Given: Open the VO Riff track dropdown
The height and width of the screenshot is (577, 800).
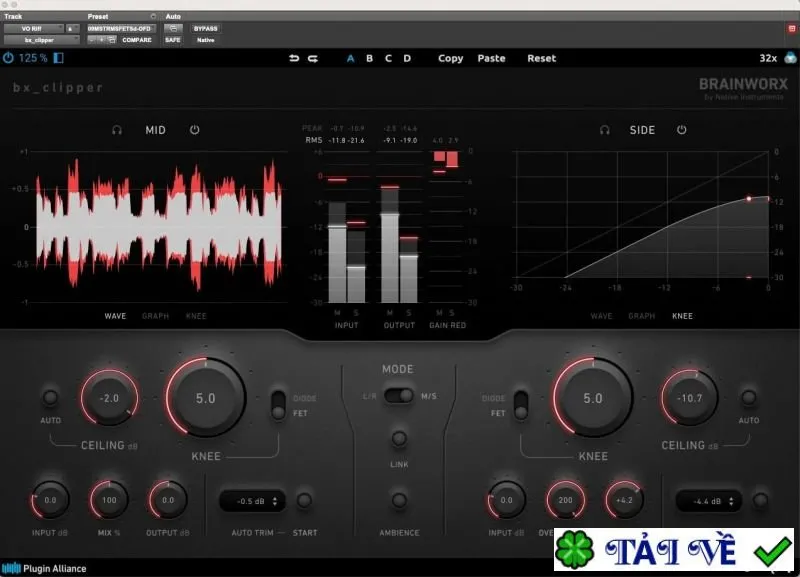Looking at the screenshot, I should pyautogui.click(x=34, y=29).
